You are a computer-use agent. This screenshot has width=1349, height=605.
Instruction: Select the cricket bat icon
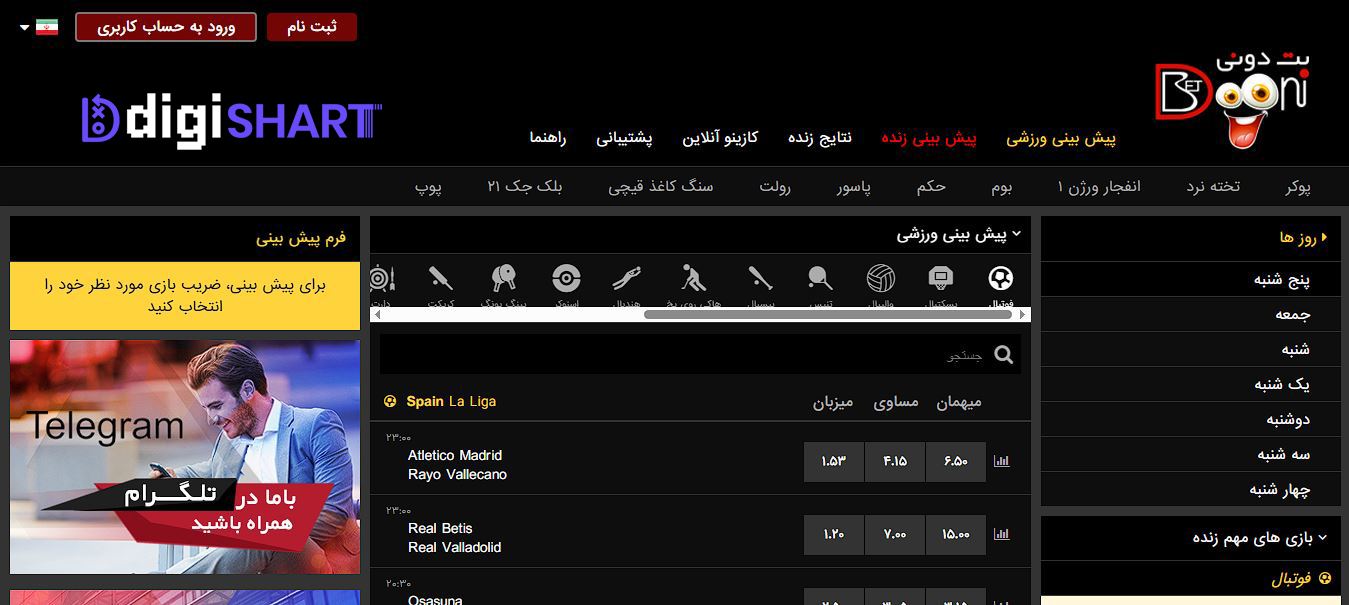(x=440, y=278)
